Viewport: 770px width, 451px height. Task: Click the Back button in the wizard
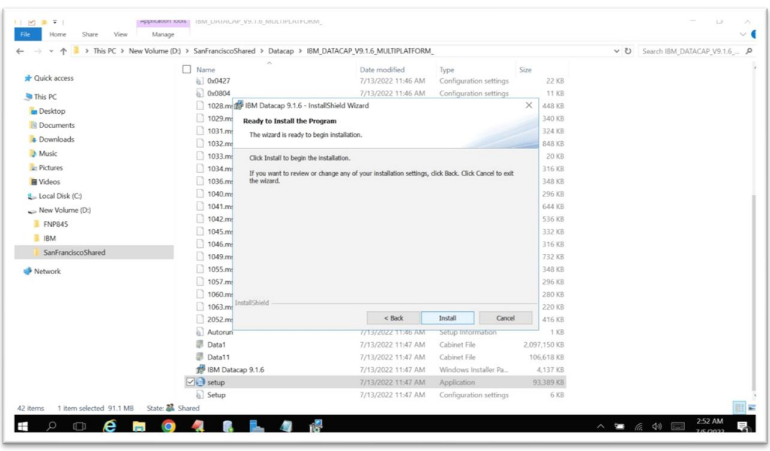pyautogui.click(x=393, y=318)
